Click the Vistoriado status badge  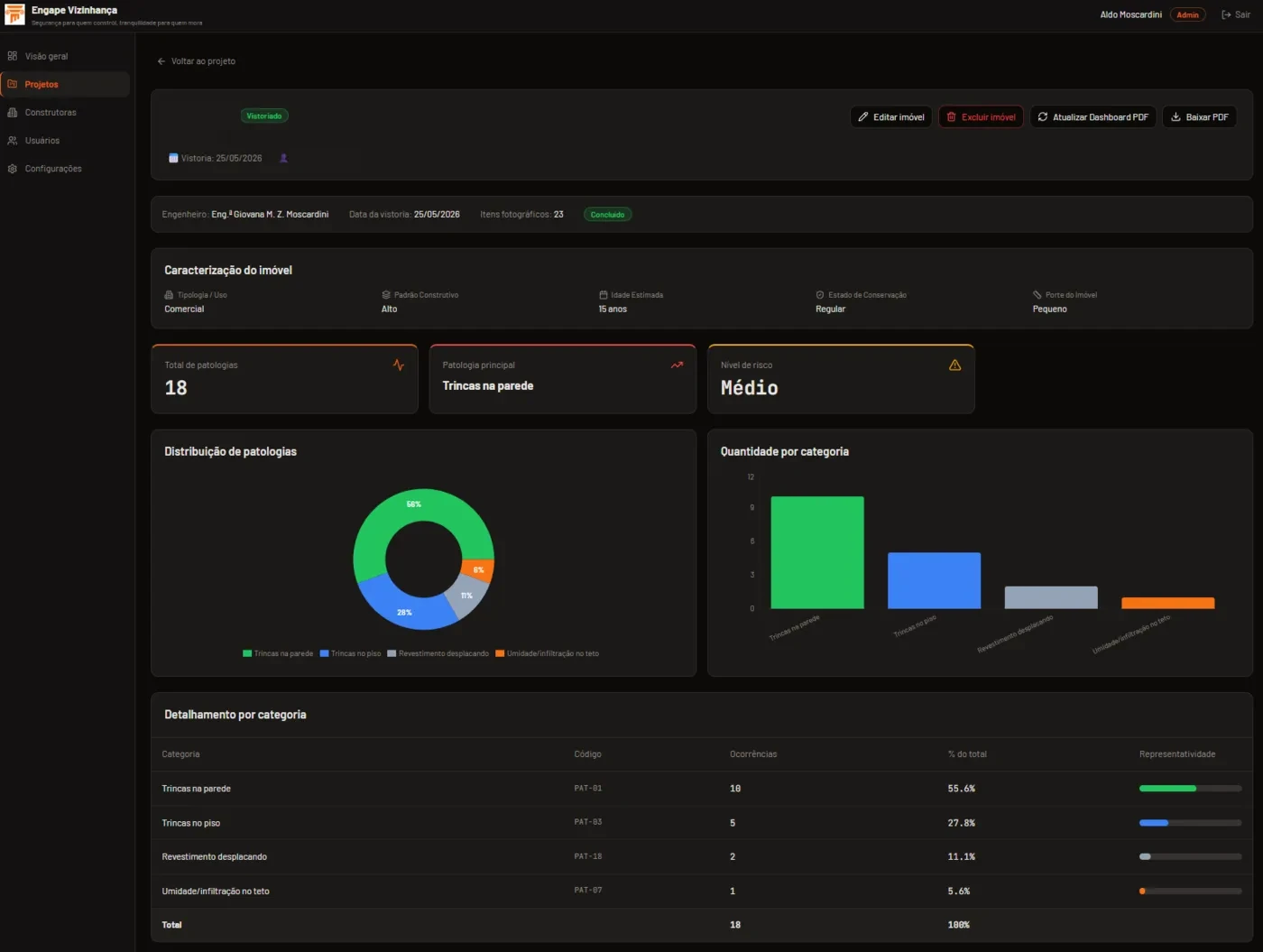click(x=264, y=116)
